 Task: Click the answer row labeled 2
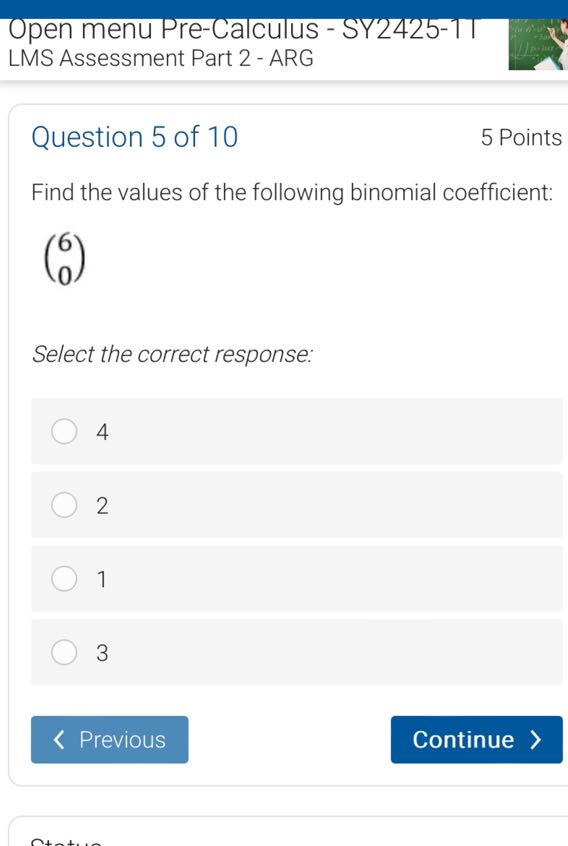pos(297,505)
